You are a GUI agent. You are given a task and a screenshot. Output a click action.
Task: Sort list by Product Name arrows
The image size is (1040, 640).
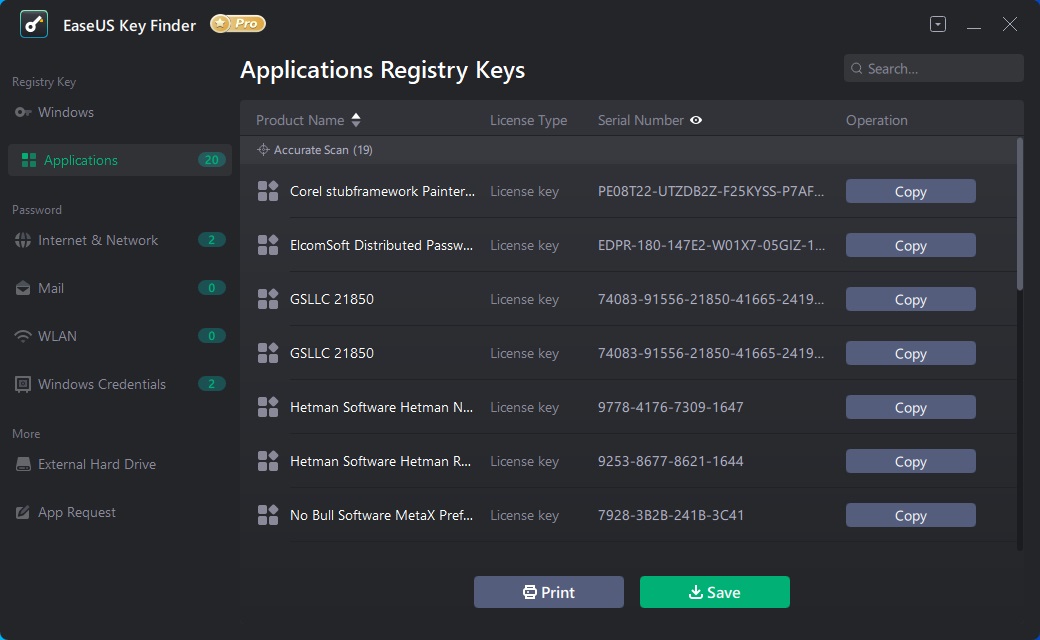pos(356,120)
